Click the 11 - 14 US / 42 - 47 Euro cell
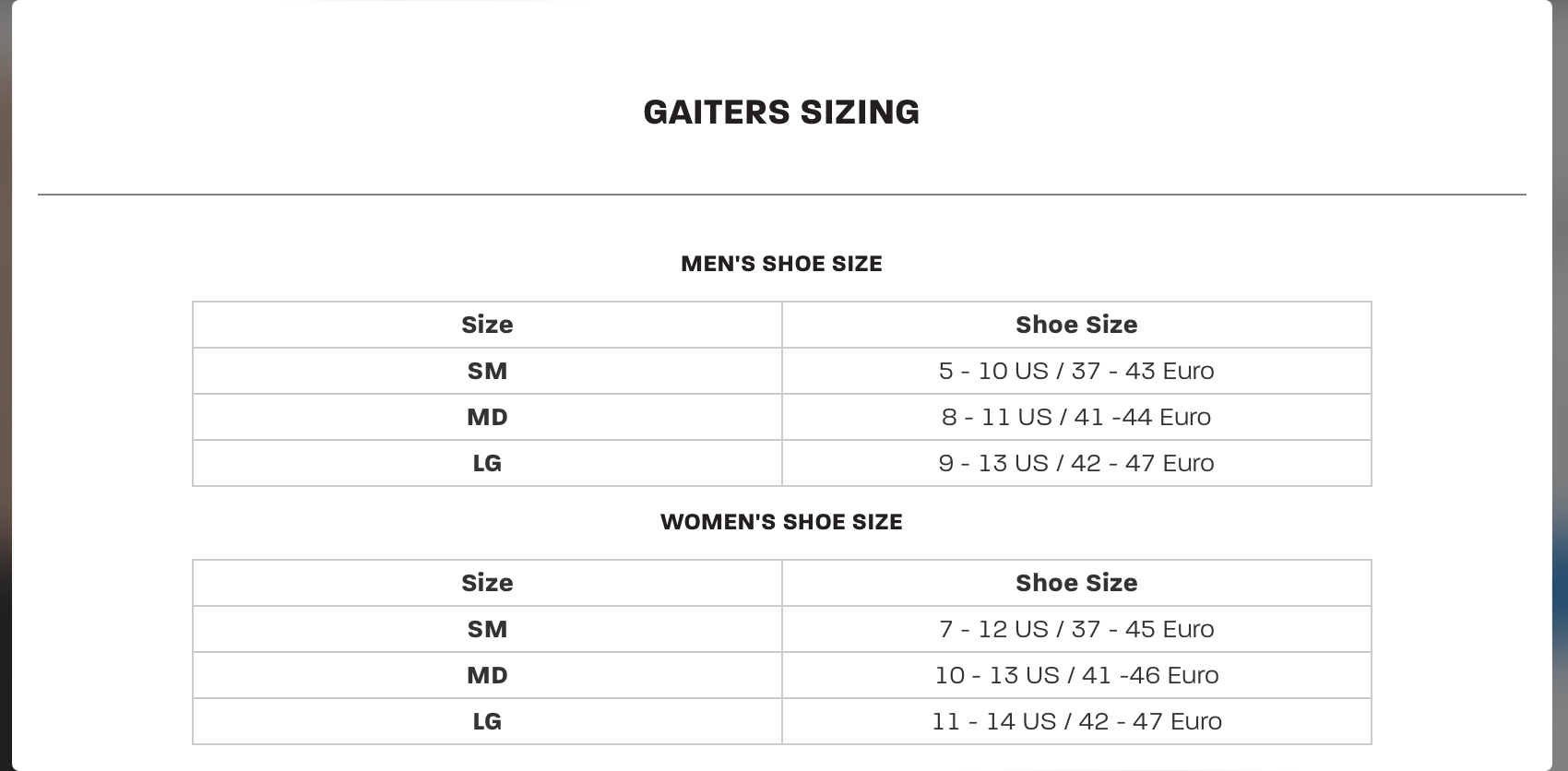Image resolution: width=1568 pixels, height=771 pixels. pos(1076,721)
